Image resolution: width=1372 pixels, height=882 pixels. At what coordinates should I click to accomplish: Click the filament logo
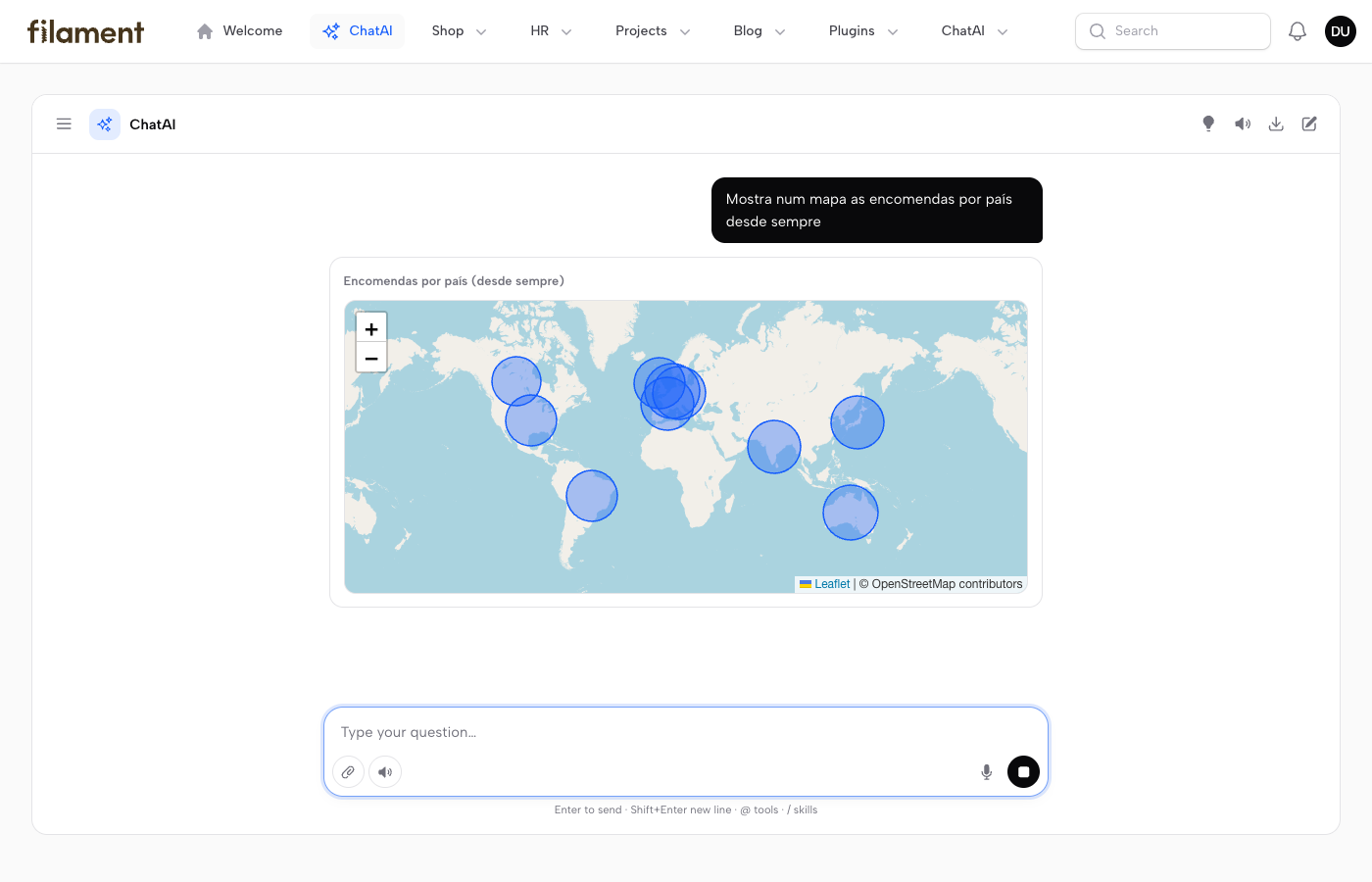(85, 31)
